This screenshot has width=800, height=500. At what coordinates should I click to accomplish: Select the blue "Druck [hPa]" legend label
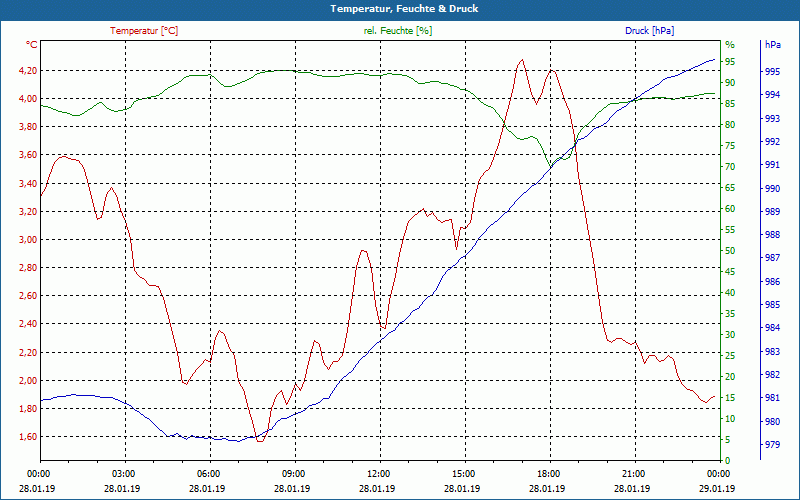tap(649, 31)
